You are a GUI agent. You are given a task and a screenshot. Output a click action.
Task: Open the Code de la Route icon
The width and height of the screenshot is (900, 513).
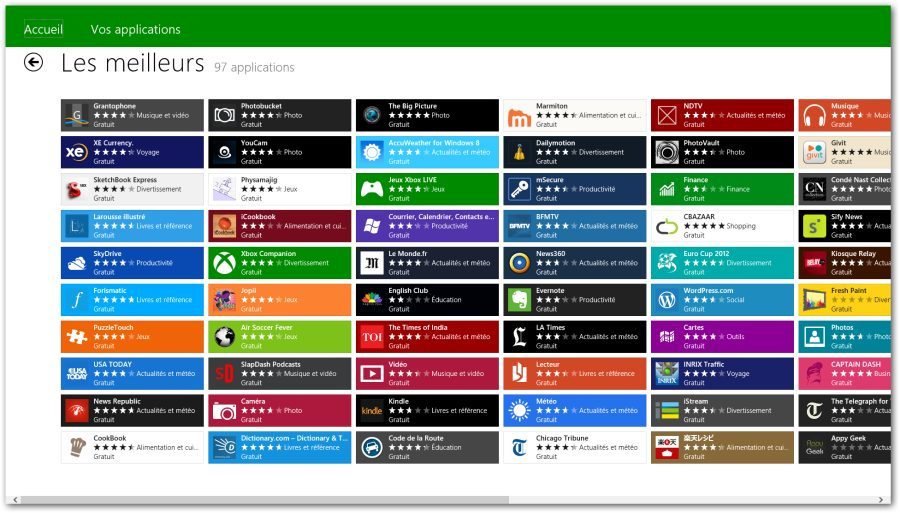[371, 448]
